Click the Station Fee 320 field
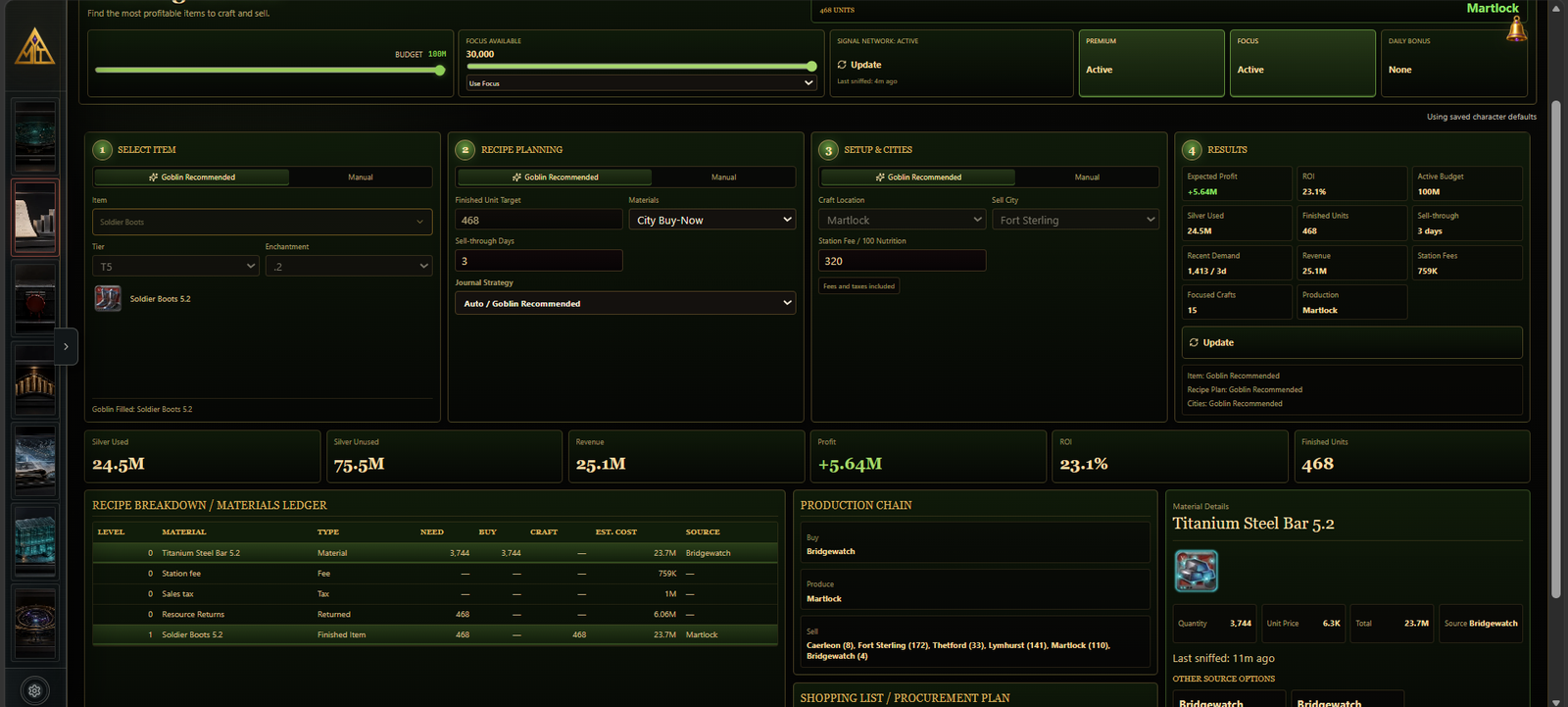 (902, 261)
